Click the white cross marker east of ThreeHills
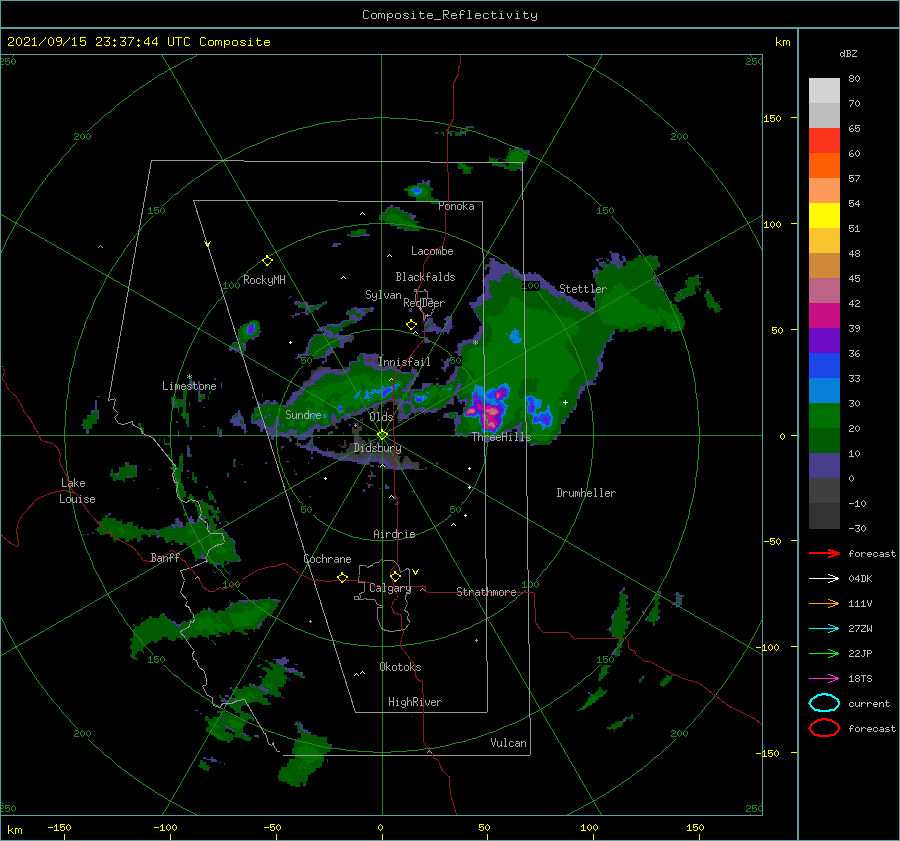This screenshot has width=900, height=841. tap(565, 402)
